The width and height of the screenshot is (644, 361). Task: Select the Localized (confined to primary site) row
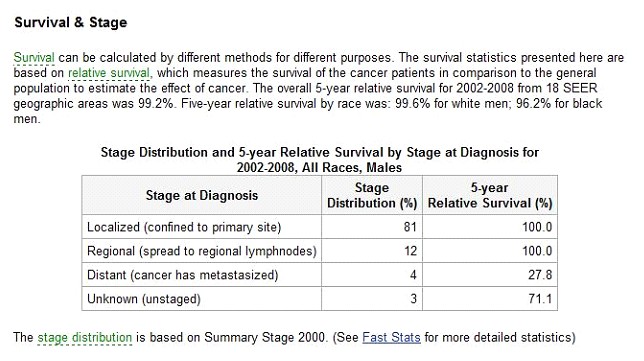(x=320, y=227)
